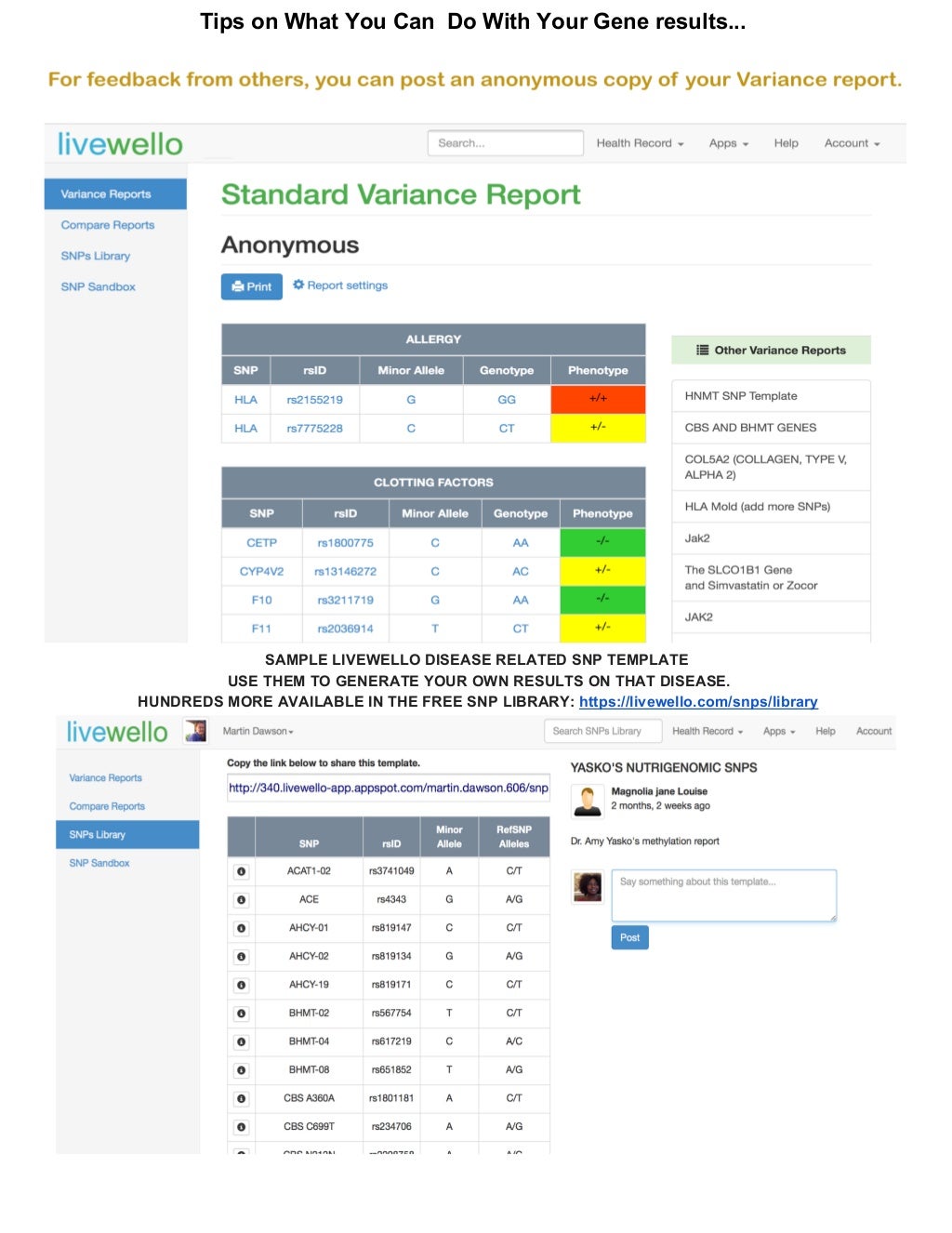Viewport: 952px width, 1233px height.
Task: Click rs7775228 rsID link
Action: pos(314,429)
